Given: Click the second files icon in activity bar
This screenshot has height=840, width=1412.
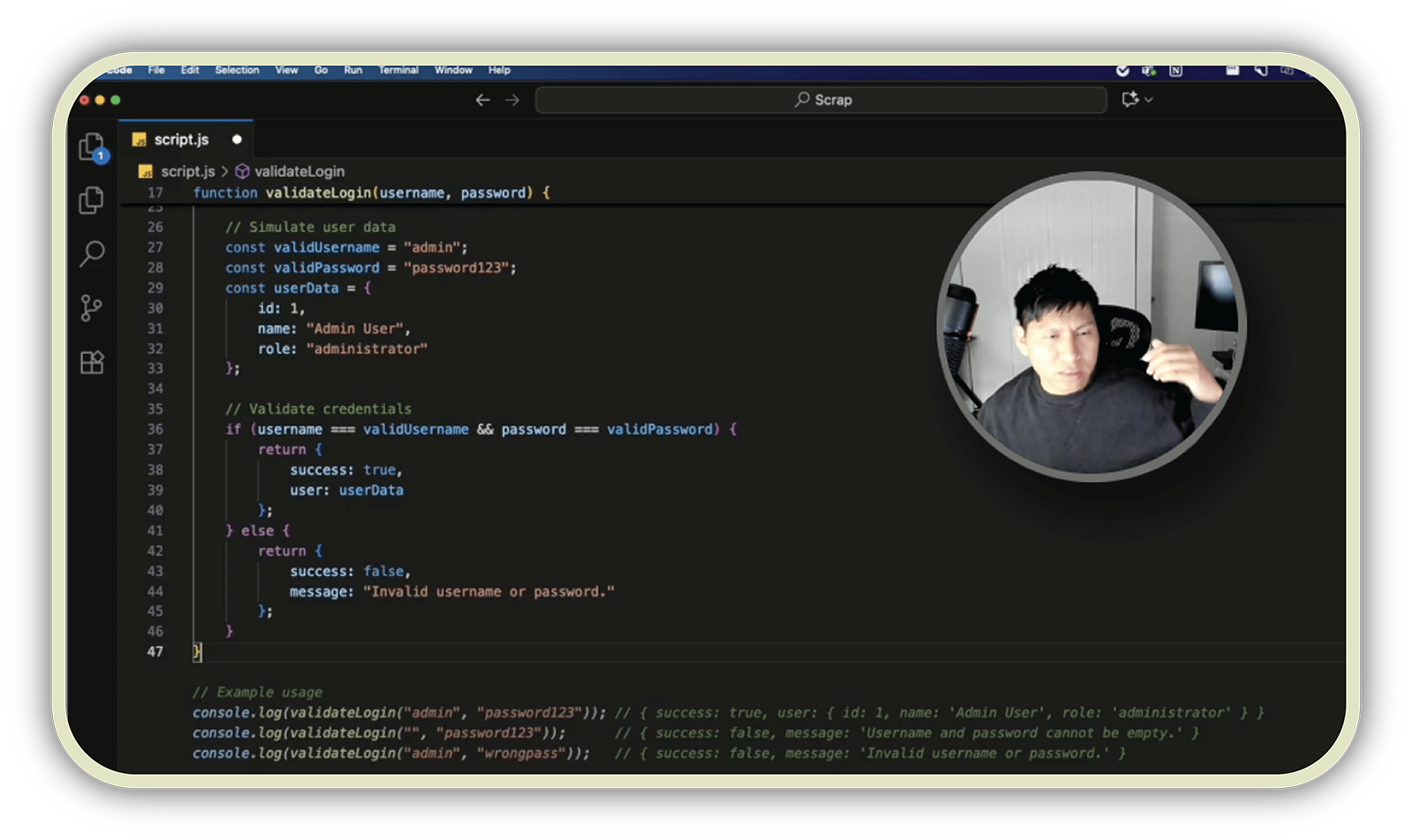Looking at the screenshot, I should [92, 201].
